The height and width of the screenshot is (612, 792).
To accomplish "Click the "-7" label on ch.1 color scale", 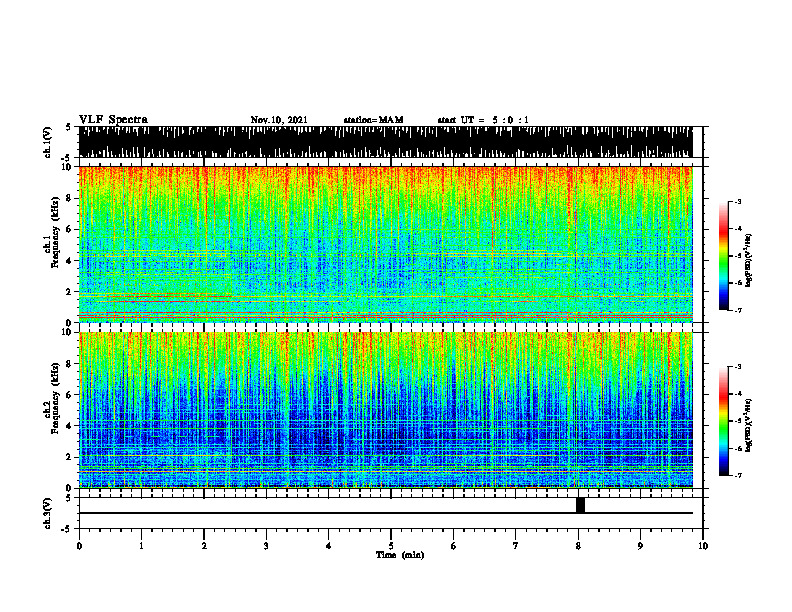I will (738, 310).
